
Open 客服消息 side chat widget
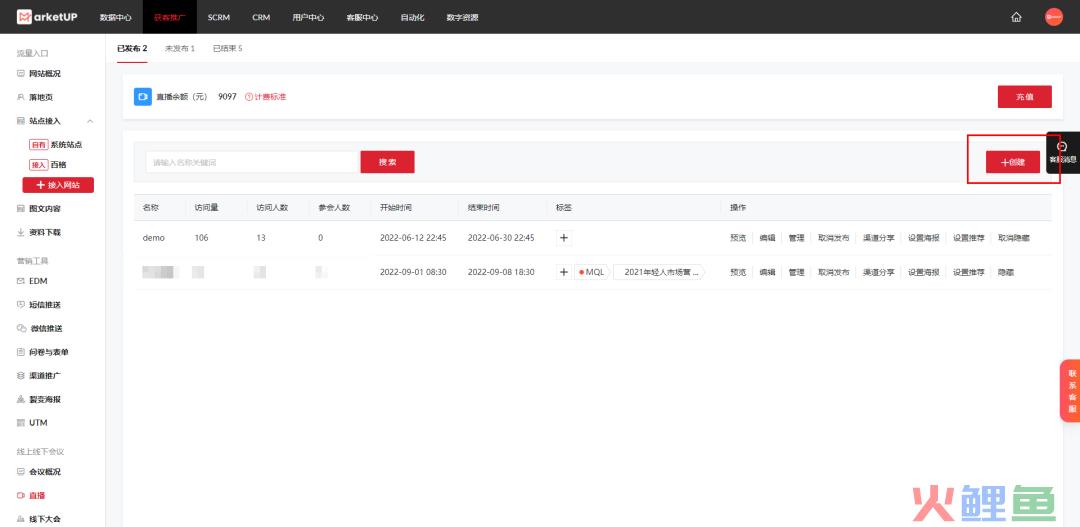click(x=1063, y=153)
